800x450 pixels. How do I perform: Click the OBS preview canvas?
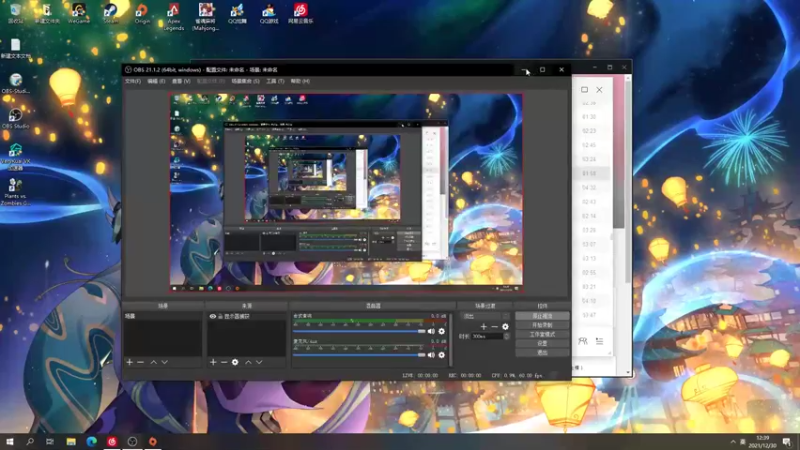click(x=346, y=192)
